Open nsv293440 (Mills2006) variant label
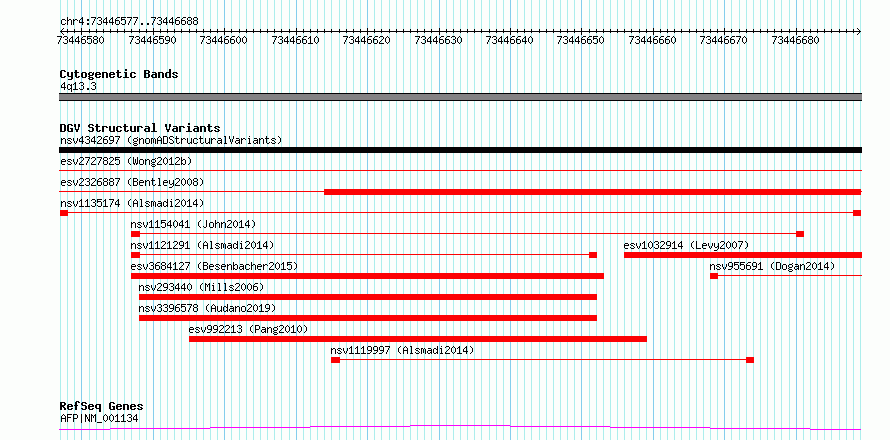 pos(201,287)
